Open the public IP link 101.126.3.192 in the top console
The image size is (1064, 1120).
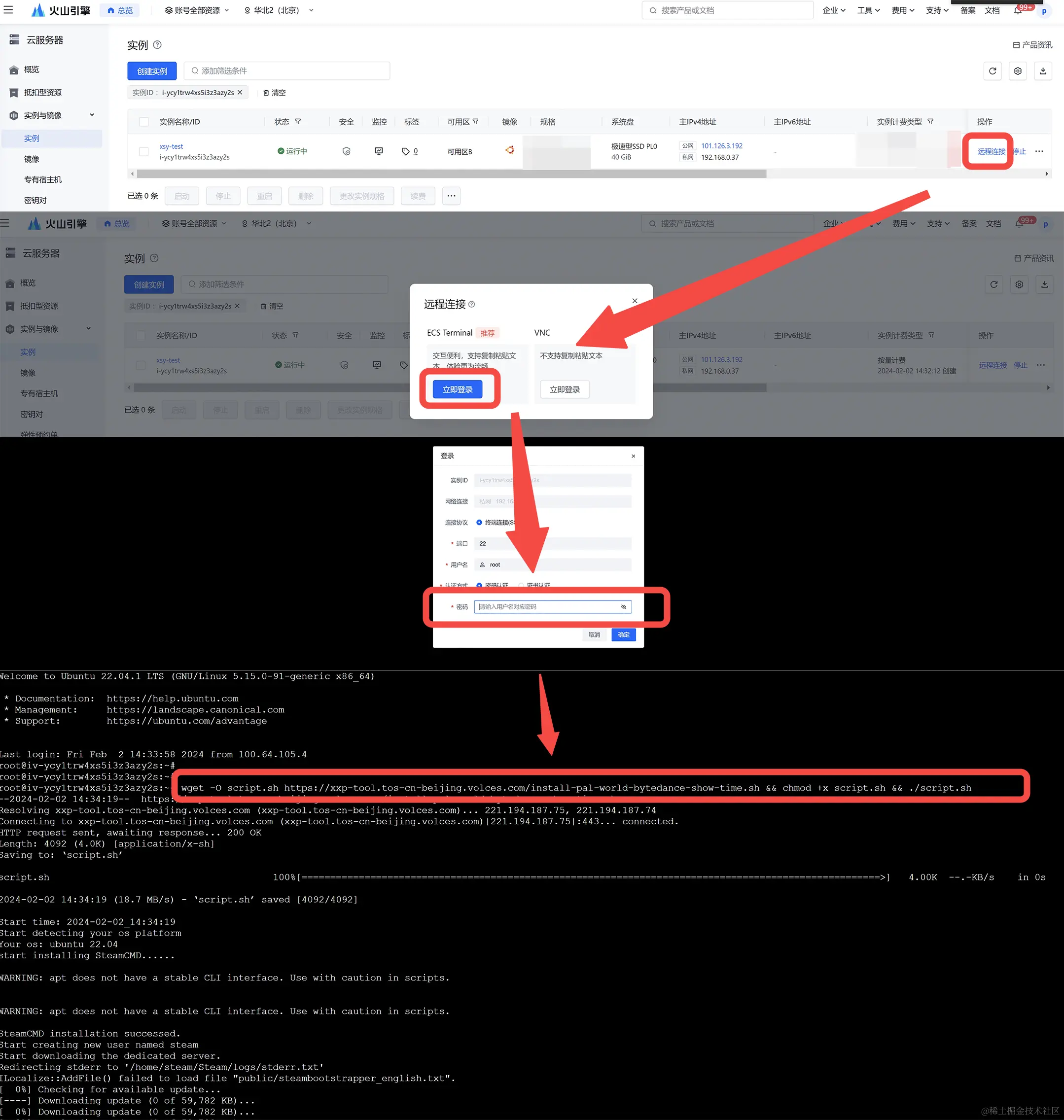click(721, 146)
